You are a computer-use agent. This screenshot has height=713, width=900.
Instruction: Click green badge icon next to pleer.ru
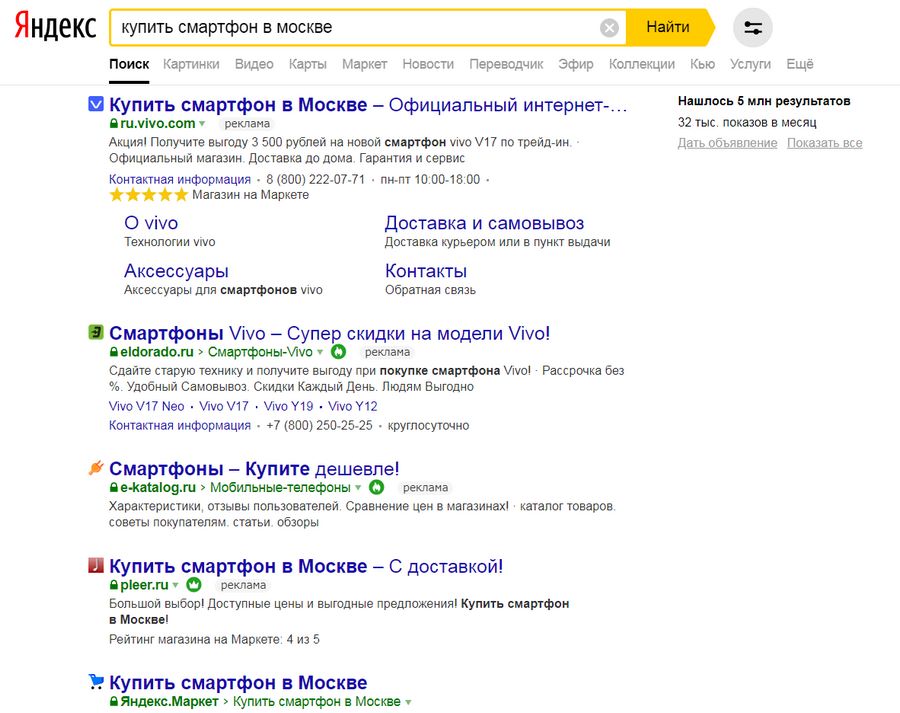(194, 585)
